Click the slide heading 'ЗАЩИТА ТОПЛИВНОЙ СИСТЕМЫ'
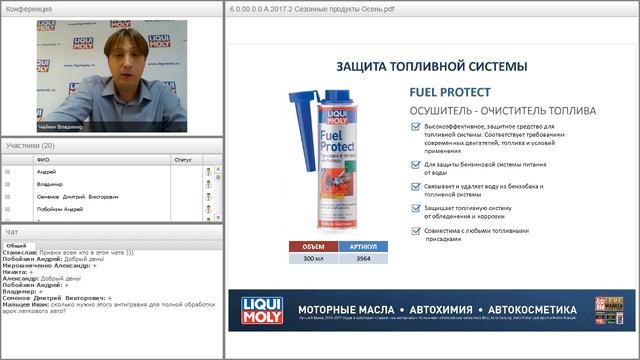The width and height of the screenshot is (640, 360). tap(432, 67)
